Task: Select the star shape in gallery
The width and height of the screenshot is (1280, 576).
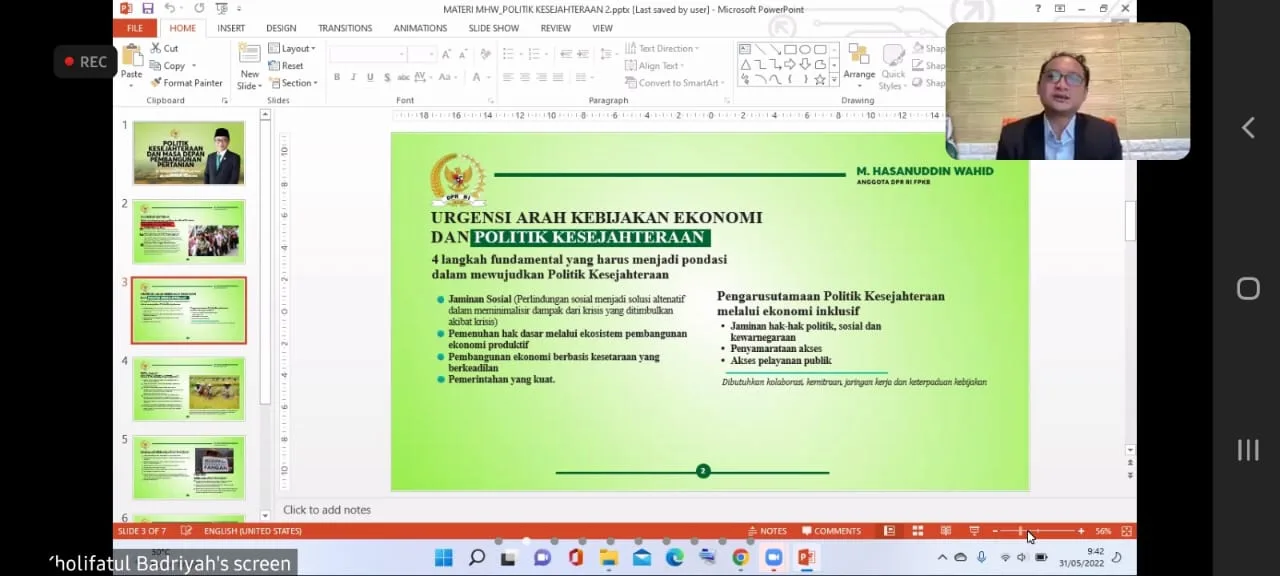Action: click(x=820, y=79)
